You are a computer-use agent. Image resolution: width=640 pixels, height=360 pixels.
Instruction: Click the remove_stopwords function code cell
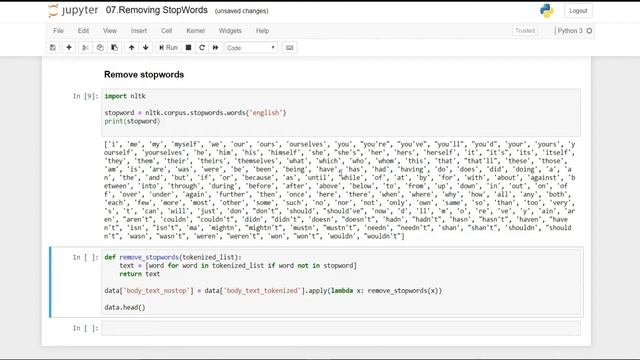341,282
